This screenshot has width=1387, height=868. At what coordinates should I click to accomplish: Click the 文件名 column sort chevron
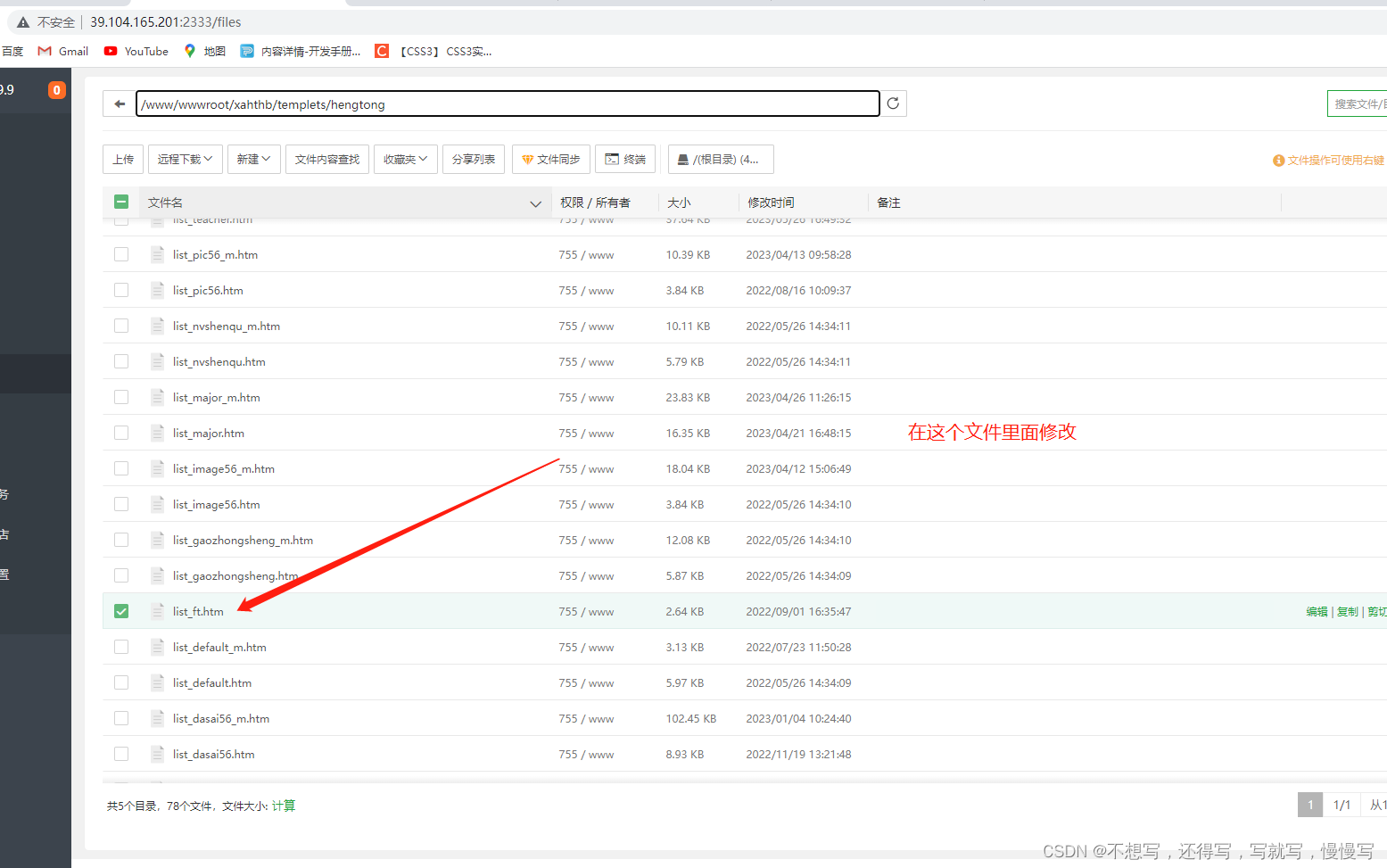[x=535, y=203]
